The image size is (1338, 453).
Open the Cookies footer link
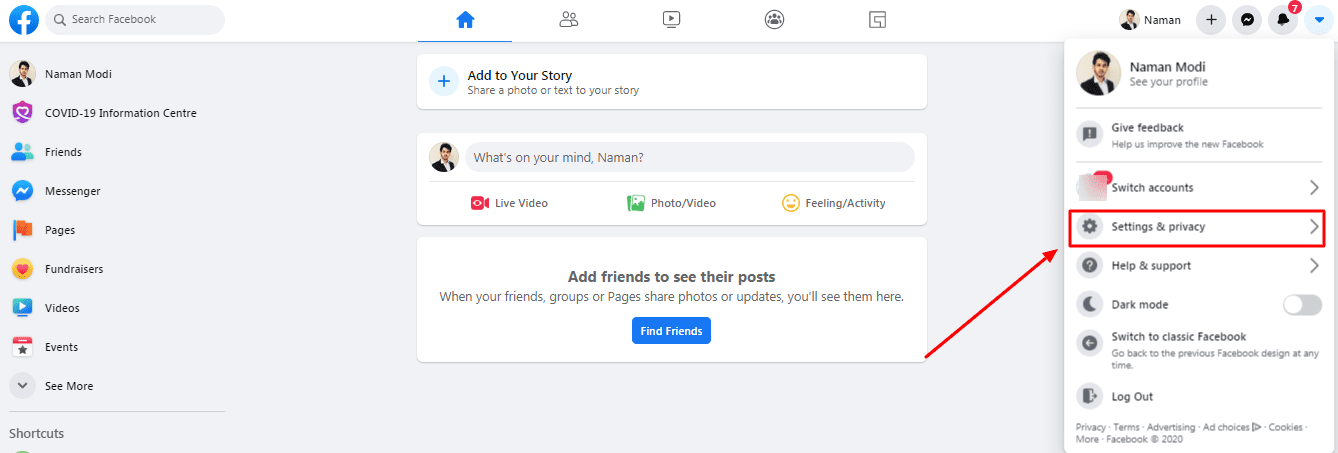[x=1285, y=427]
